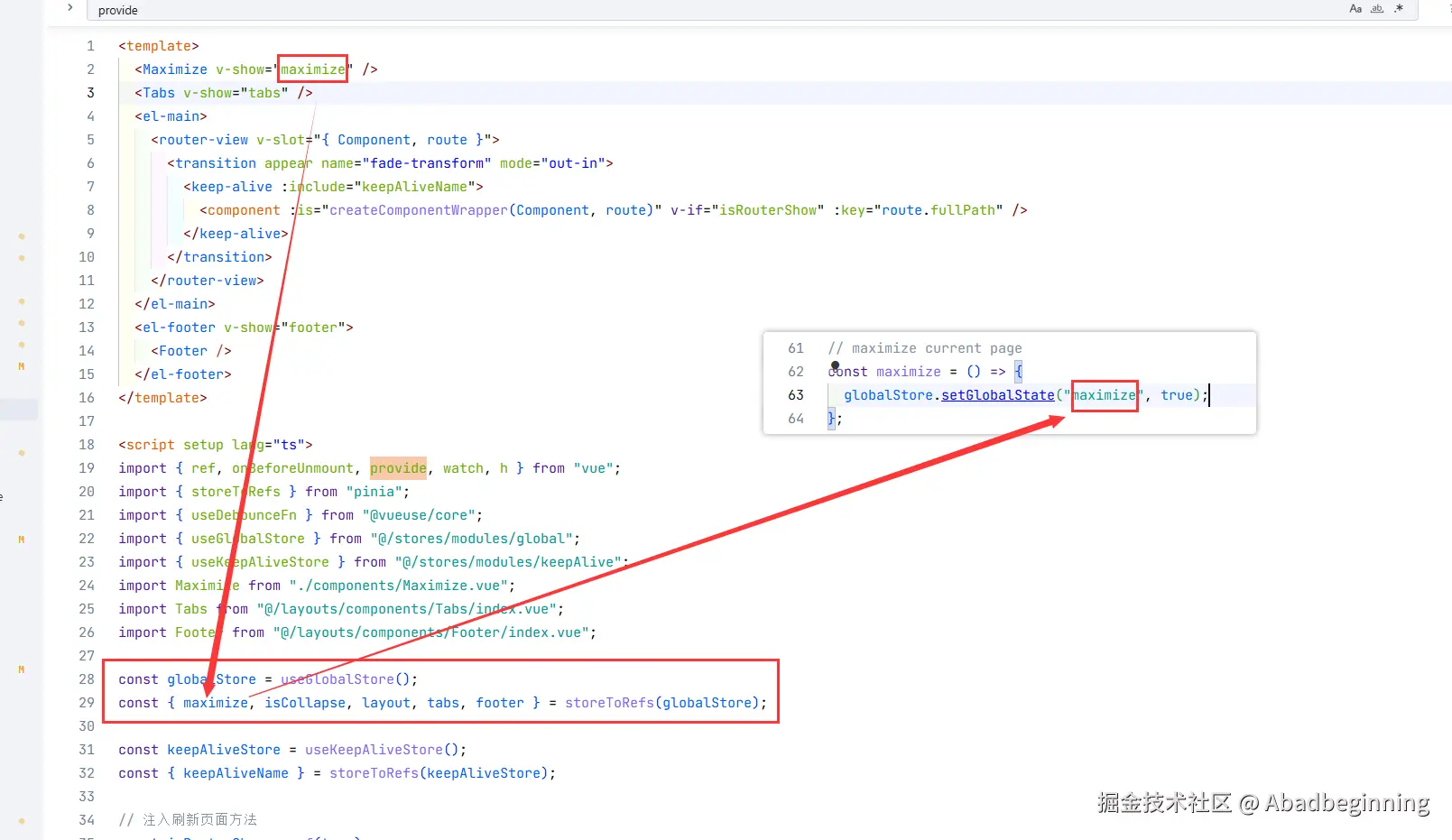Click the "@/stores/modules/global" import path
This screenshot has height=840, width=1452.
point(471,539)
